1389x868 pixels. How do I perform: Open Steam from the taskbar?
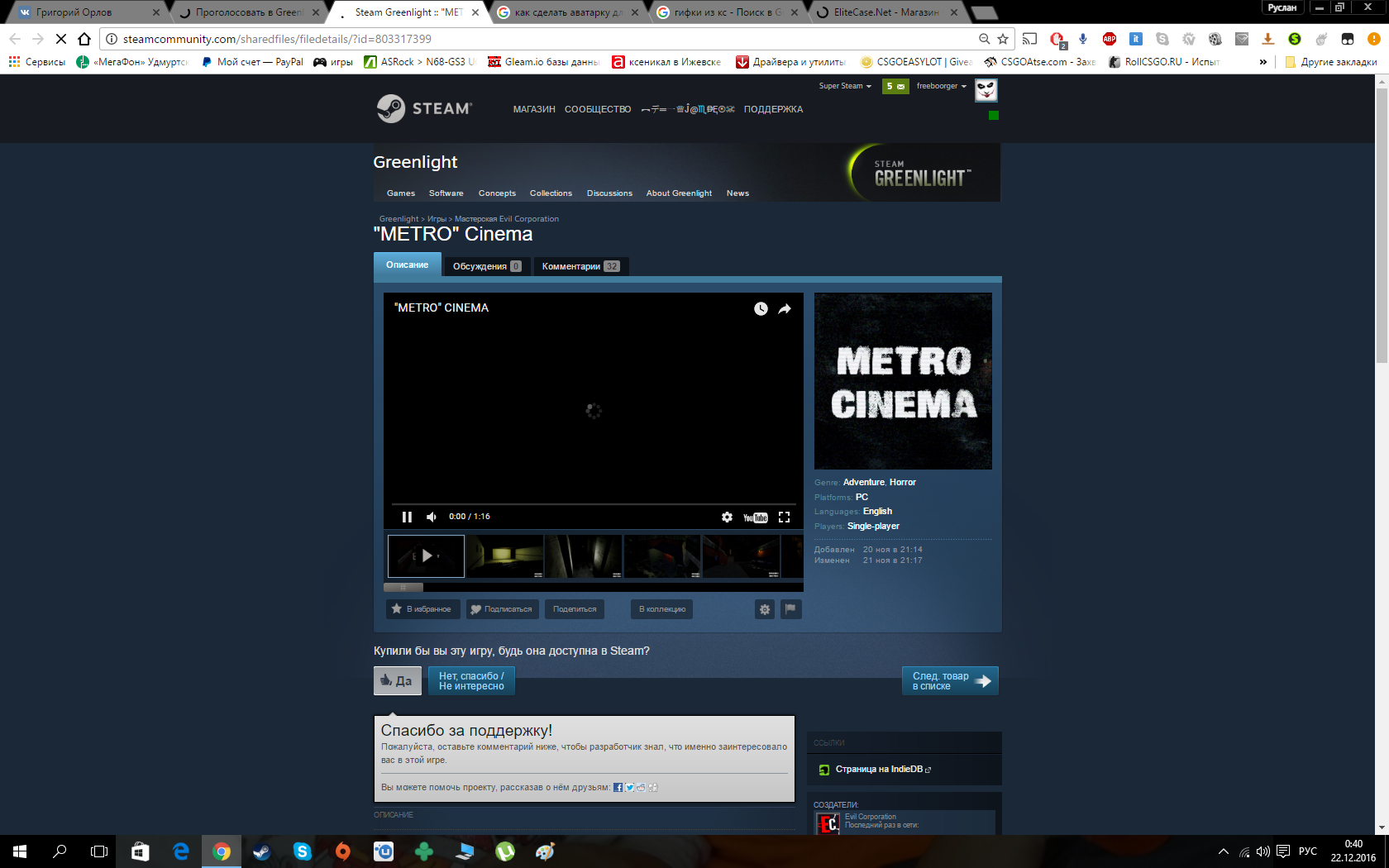click(x=262, y=851)
